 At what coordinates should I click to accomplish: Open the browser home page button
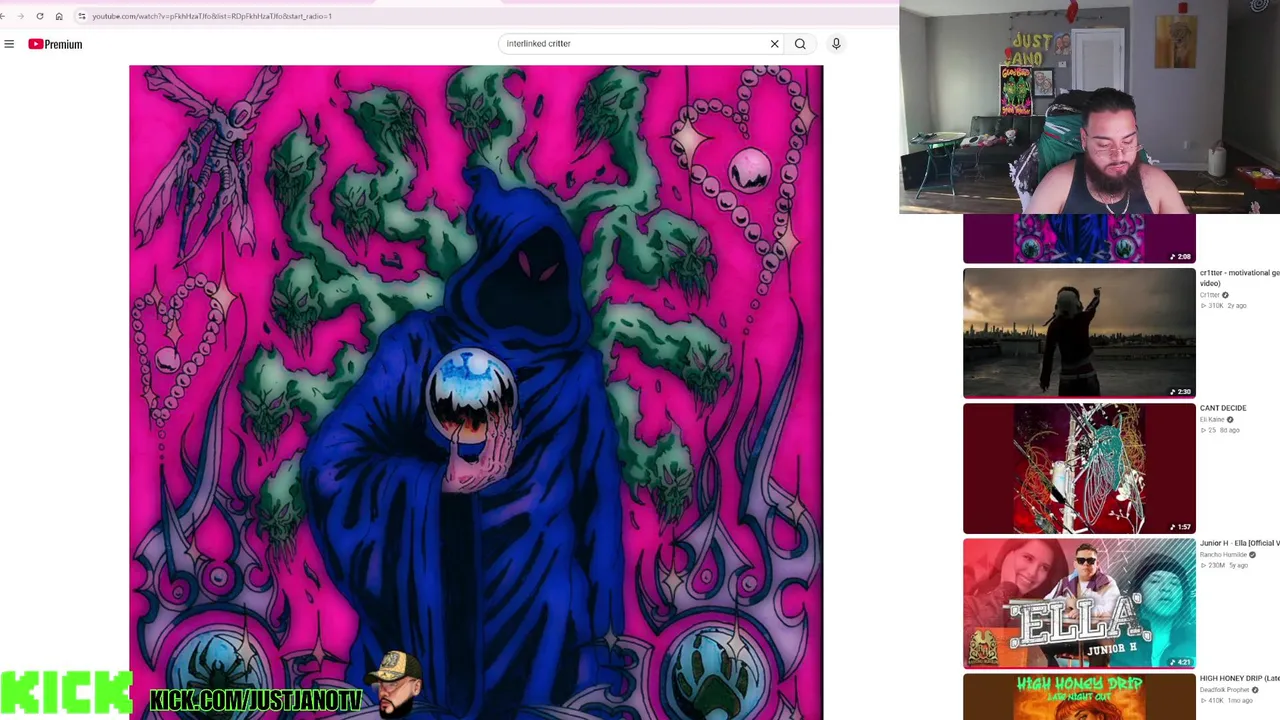click(x=59, y=16)
